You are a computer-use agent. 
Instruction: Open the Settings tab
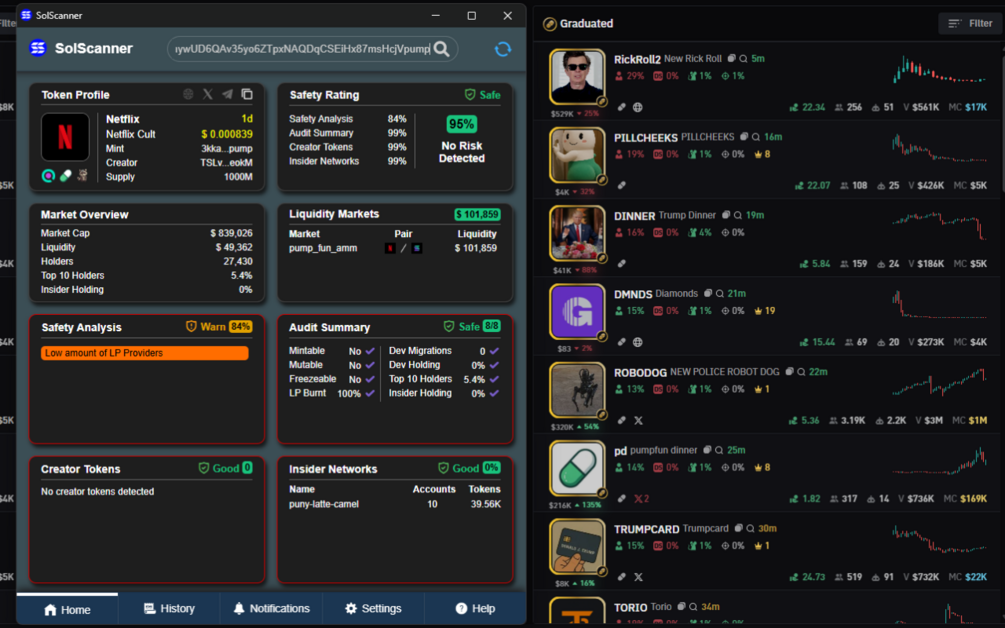click(373, 609)
